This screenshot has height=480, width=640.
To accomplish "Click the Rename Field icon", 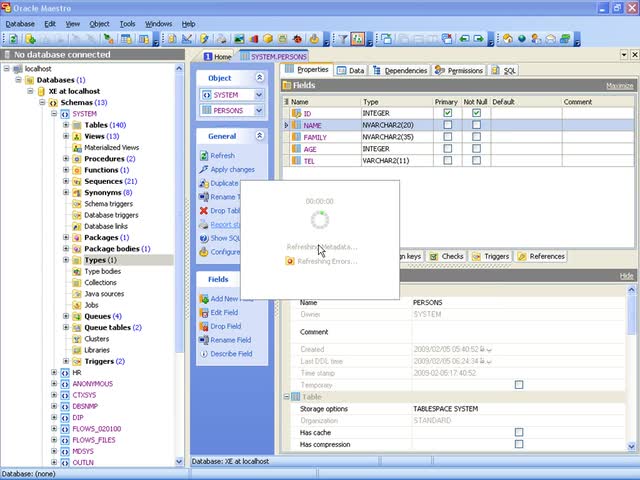I will point(204,340).
